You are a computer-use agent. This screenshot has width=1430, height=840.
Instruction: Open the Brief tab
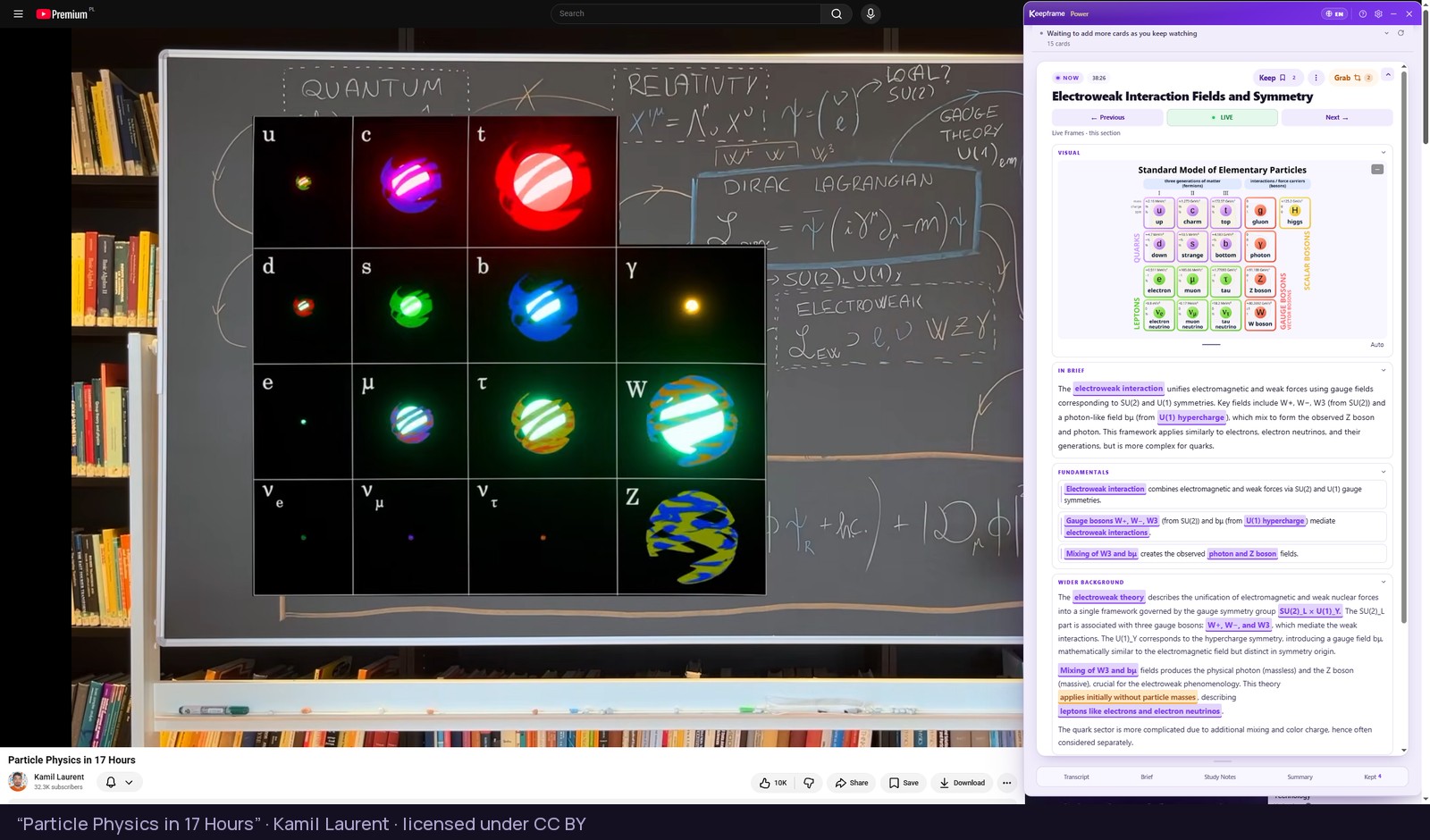pos(1147,777)
